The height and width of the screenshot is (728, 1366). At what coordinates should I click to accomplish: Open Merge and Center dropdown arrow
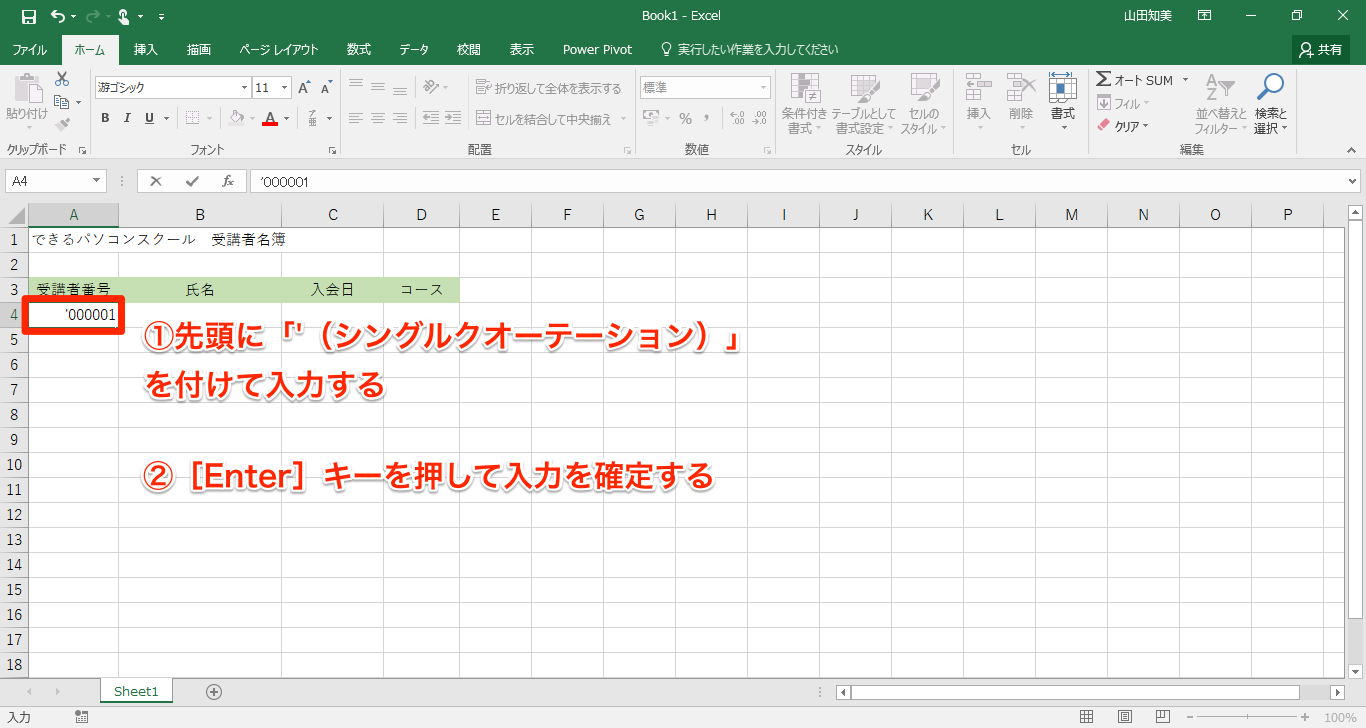(x=623, y=119)
